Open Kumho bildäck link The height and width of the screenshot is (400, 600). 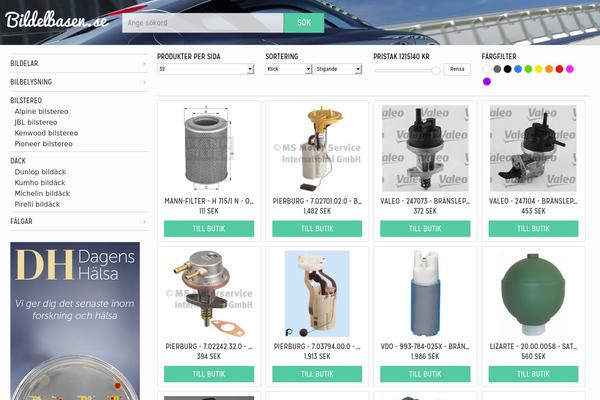point(40,183)
